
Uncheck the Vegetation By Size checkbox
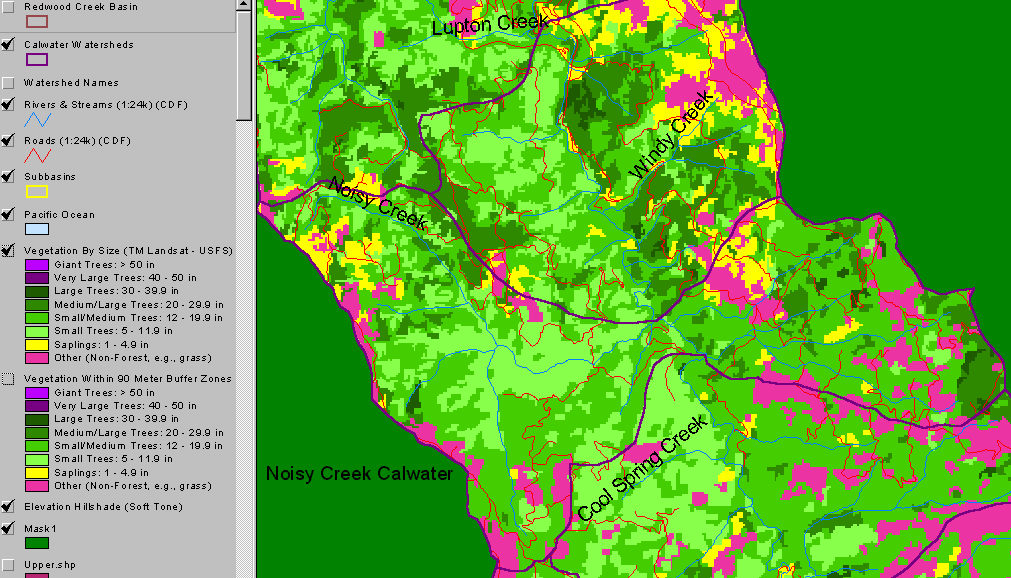[8, 250]
